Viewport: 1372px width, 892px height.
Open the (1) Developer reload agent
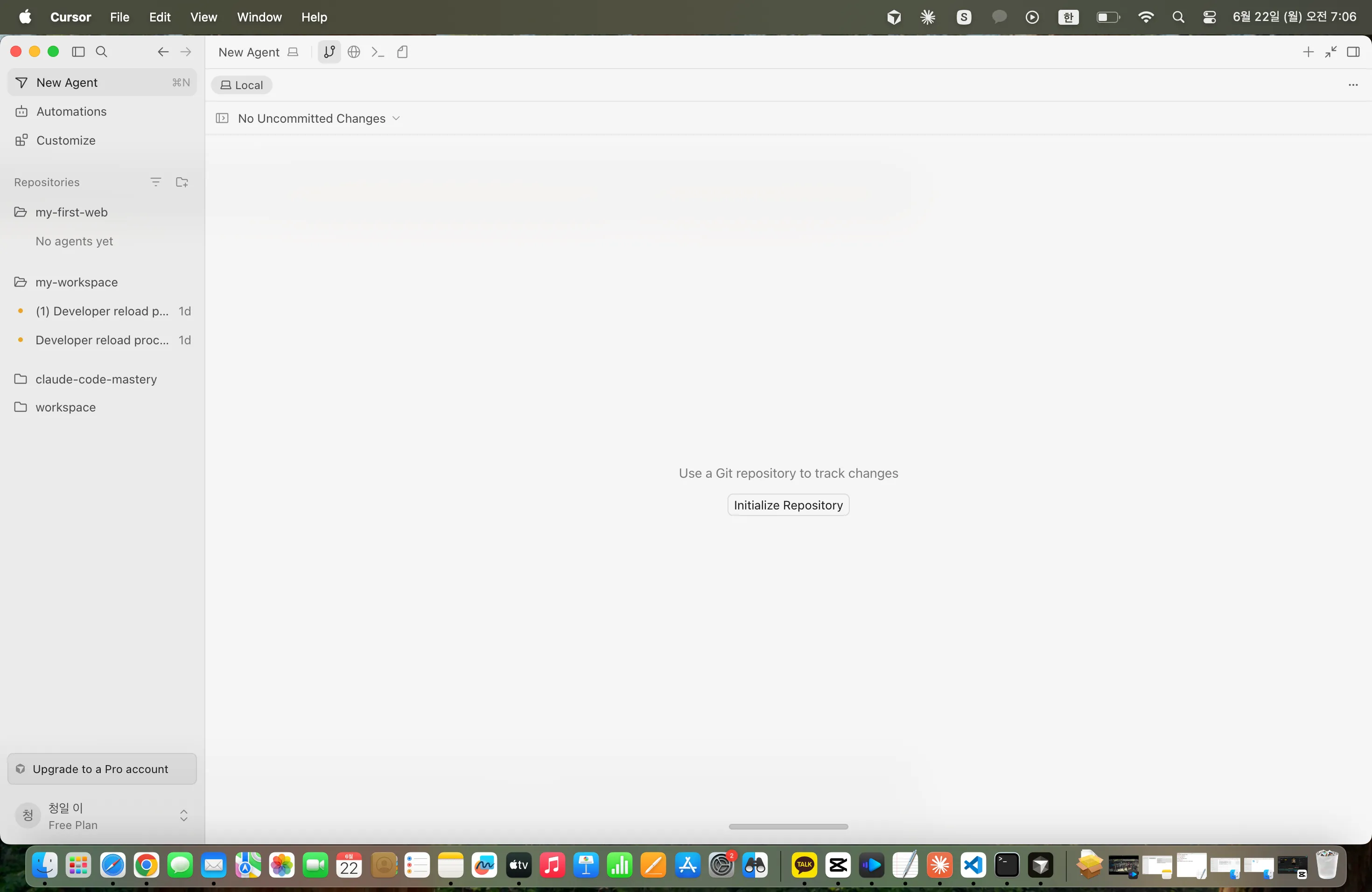[x=102, y=311]
